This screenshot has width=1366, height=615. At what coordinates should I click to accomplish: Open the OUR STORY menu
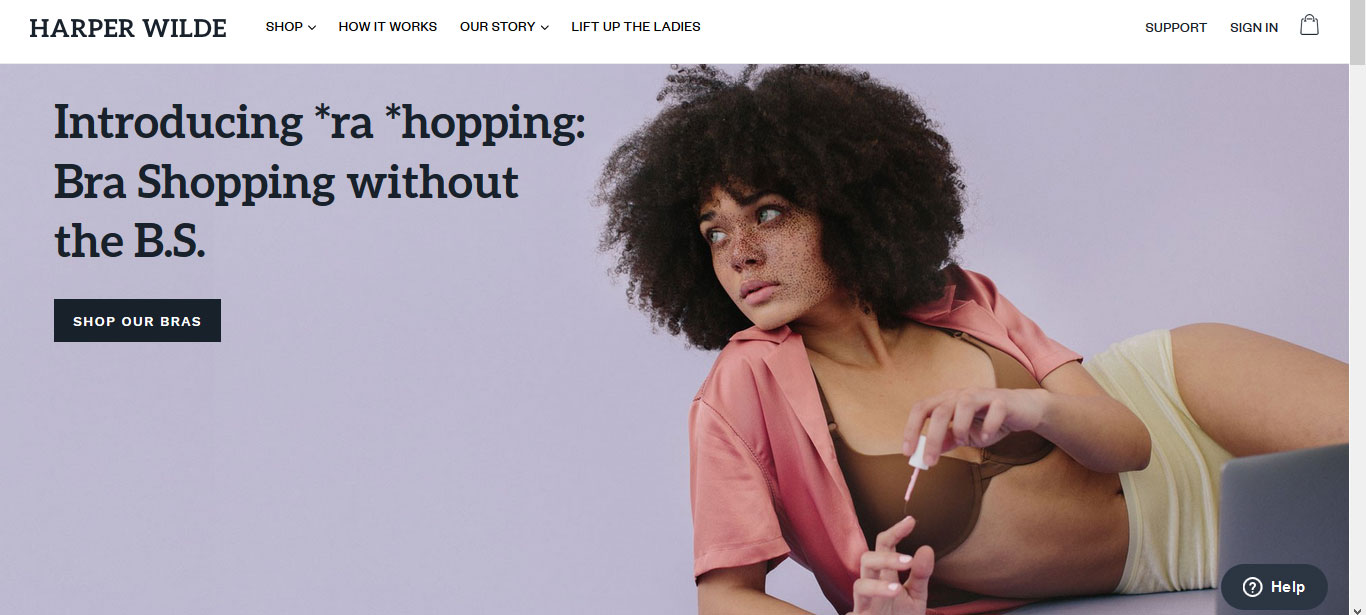pyautogui.click(x=504, y=27)
